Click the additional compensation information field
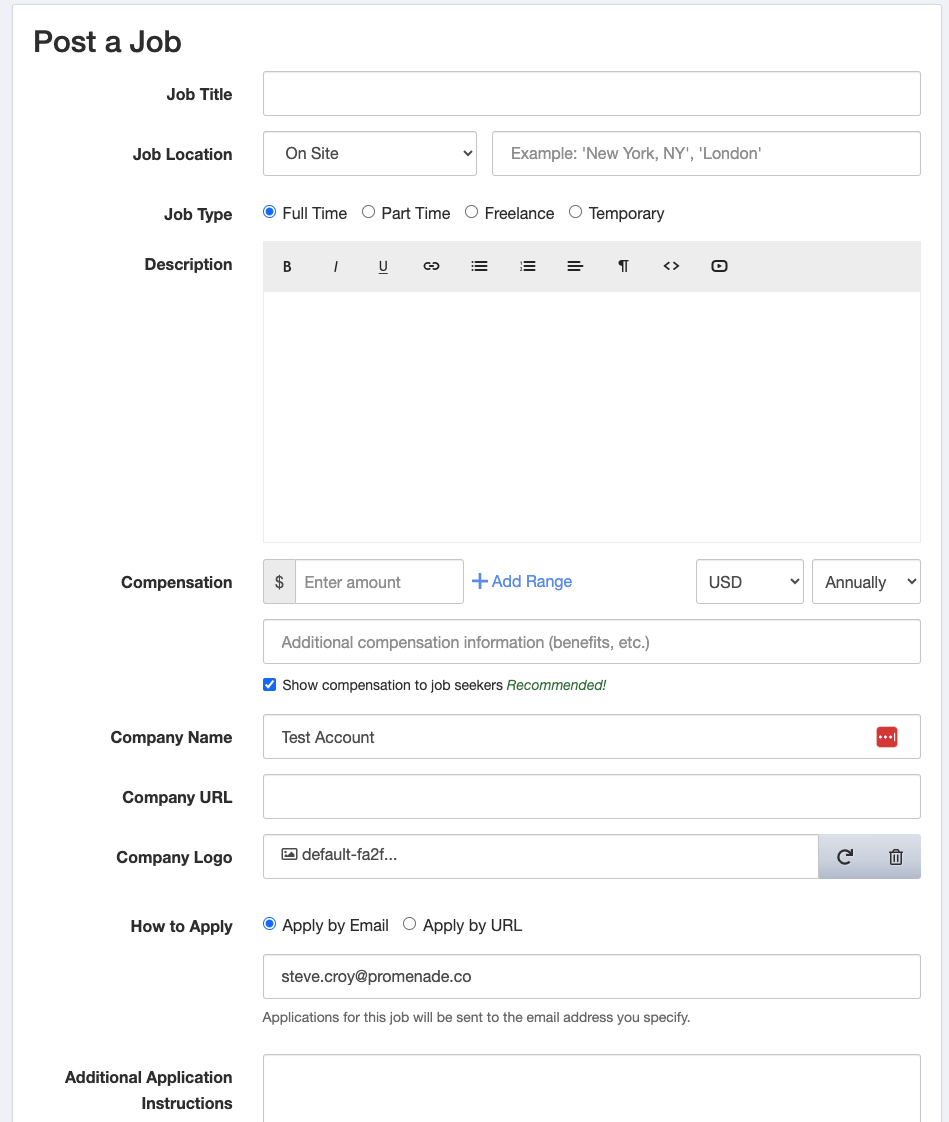Image resolution: width=949 pixels, height=1122 pixels. tap(592, 642)
